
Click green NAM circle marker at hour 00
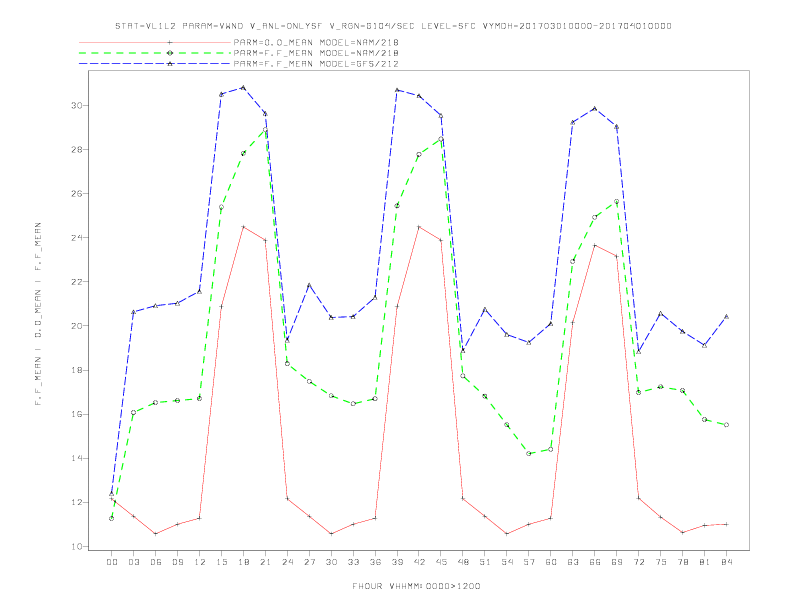click(112, 519)
